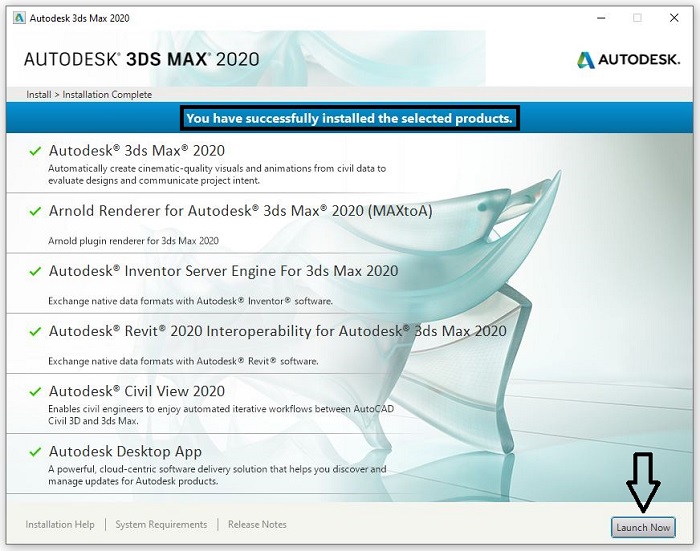This screenshot has width=700, height=551.
Task: Click 'Exchange native data formats with Autodesk Inventor' text
Action: tap(190, 301)
